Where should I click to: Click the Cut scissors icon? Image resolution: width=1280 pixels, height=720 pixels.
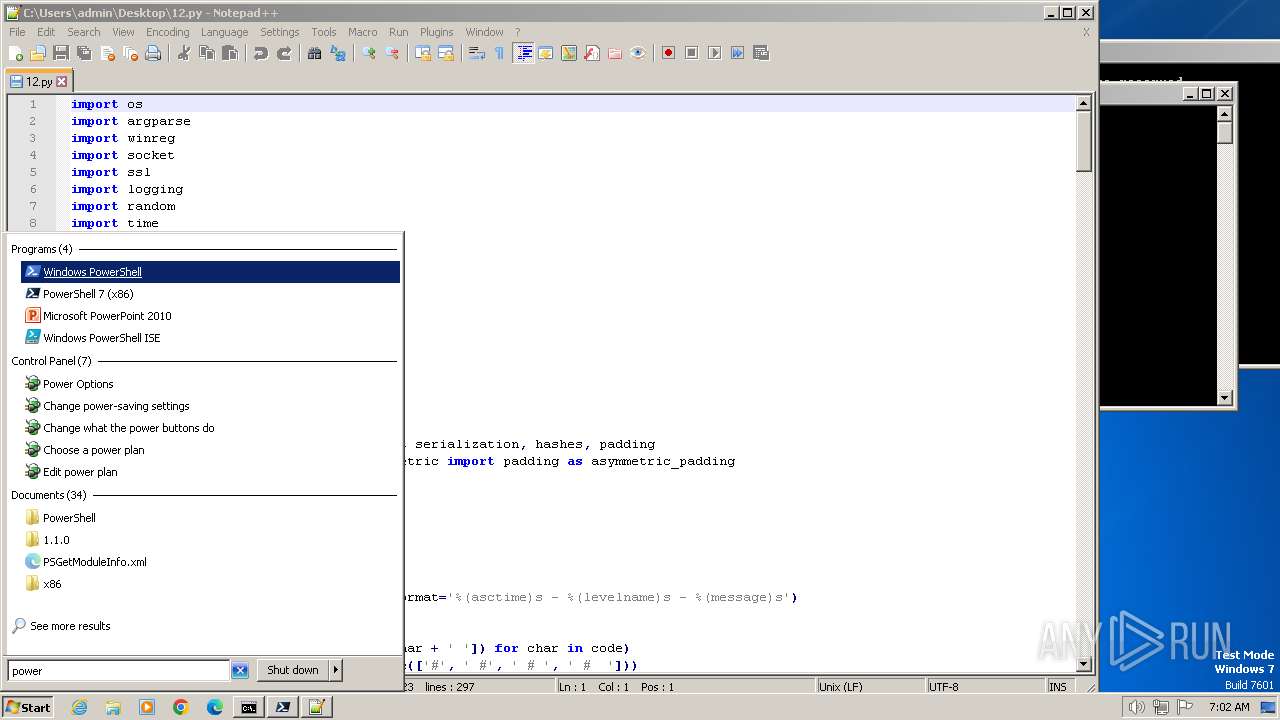coord(184,53)
